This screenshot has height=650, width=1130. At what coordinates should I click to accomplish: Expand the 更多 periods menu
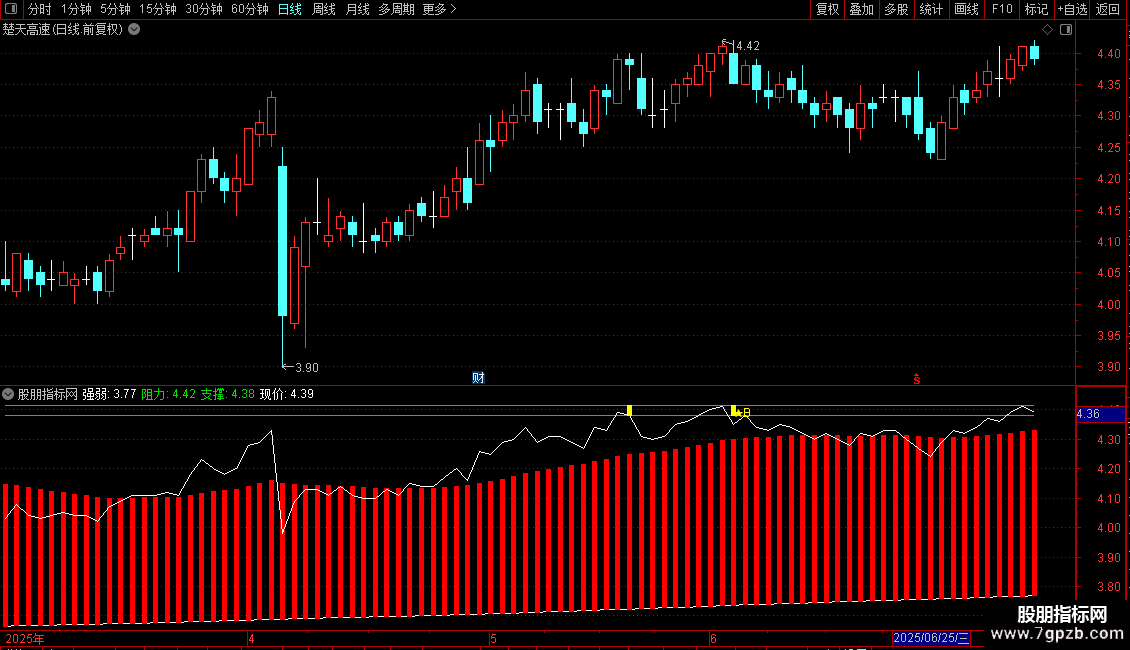click(439, 9)
